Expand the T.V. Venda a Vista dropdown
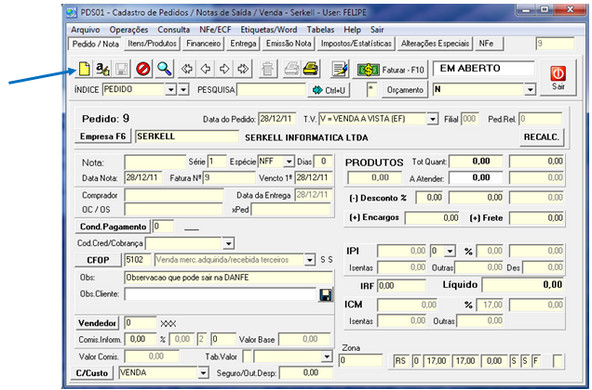The width and height of the screenshot is (592, 390). pyautogui.click(x=432, y=119)
